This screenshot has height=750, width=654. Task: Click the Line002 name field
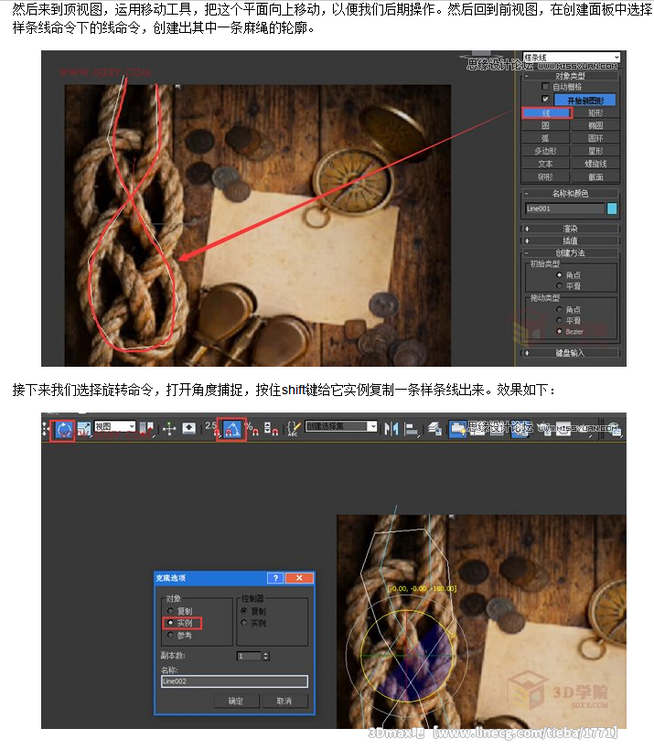pyautogui.click(x=234, y=681)
